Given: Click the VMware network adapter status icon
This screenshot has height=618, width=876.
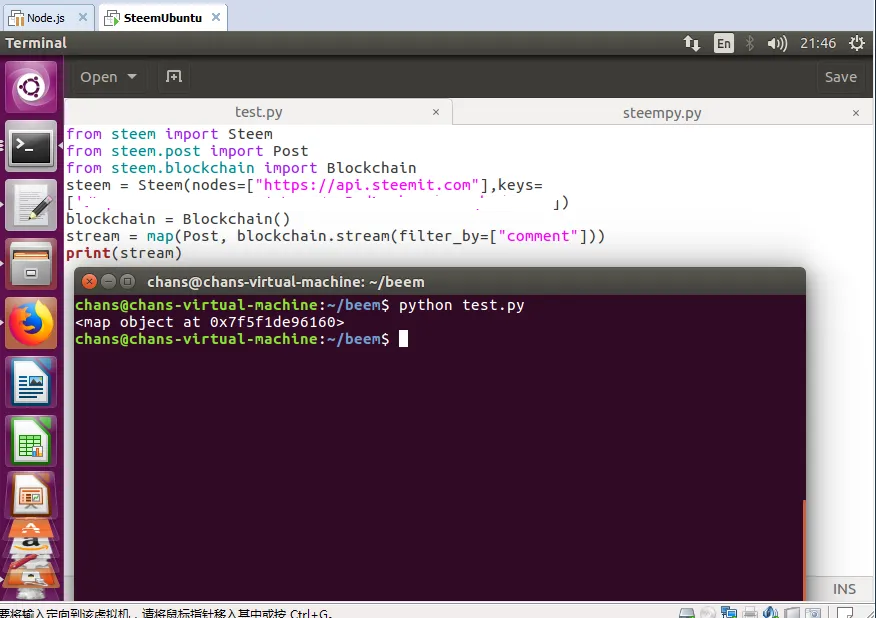Looking at the screenshot, I should click(729, 612).
